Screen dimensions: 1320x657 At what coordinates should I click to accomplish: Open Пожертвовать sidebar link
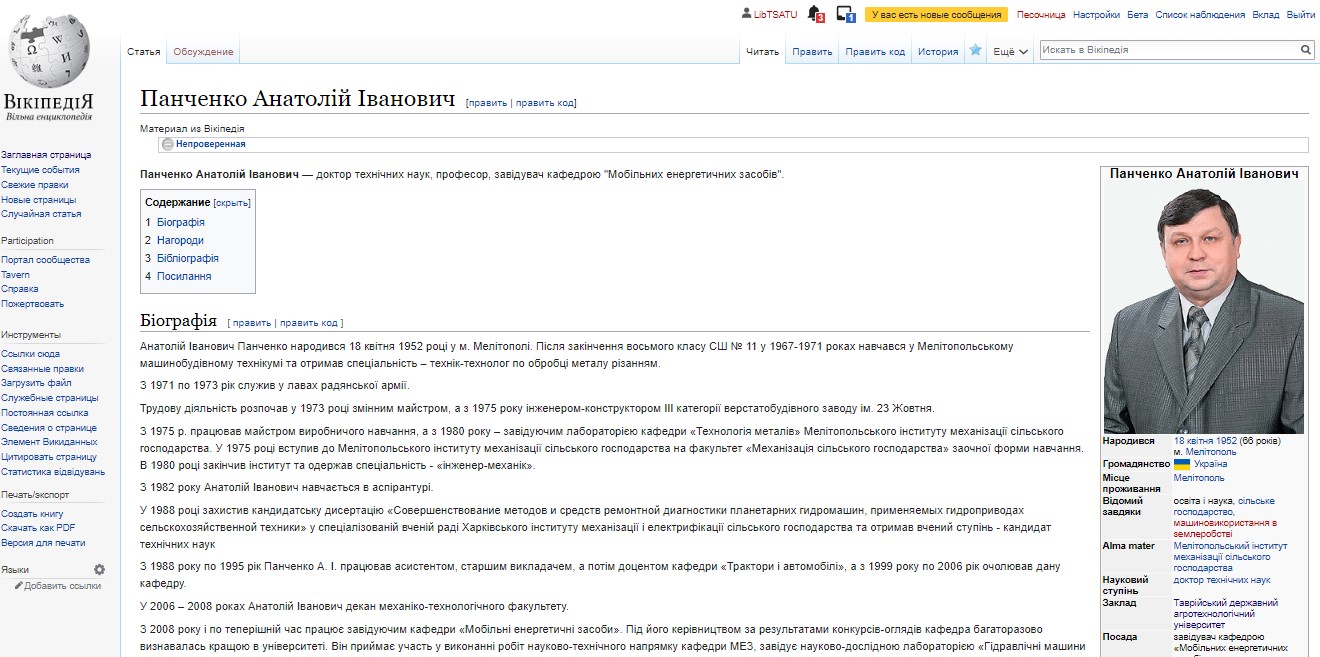coord(32,304)
